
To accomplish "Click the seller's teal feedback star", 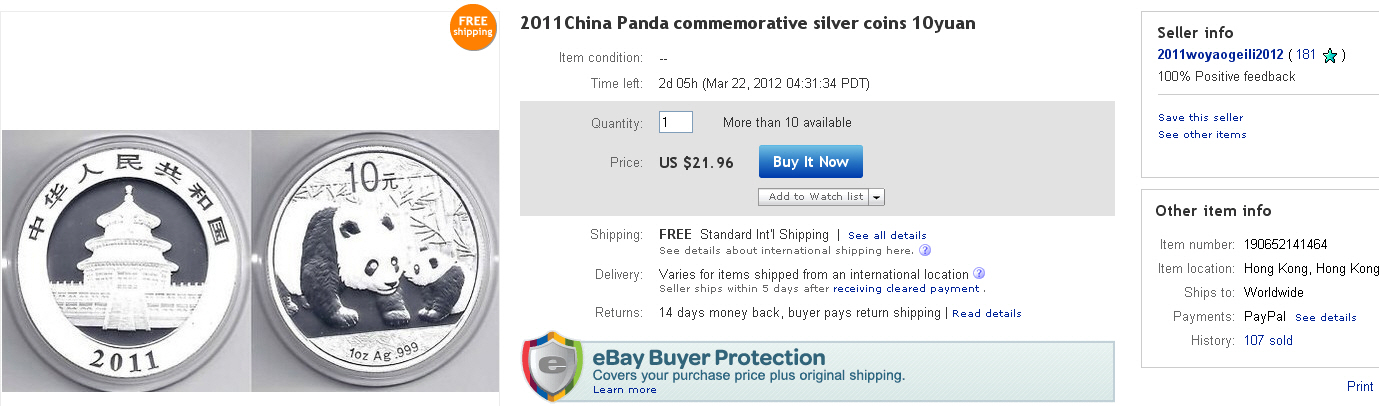I will coord(1330,56).
